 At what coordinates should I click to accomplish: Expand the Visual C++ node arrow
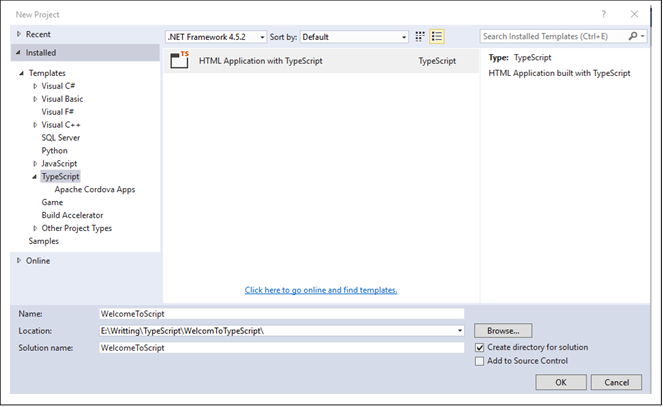pos(35,125)
